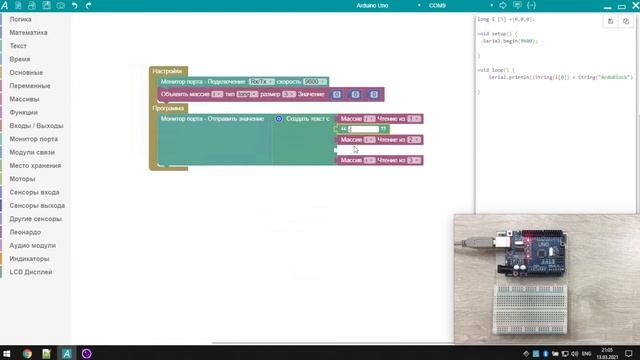Open the RxTx connection dropdown in port block
640x360 pixels.
coord(261,82)
